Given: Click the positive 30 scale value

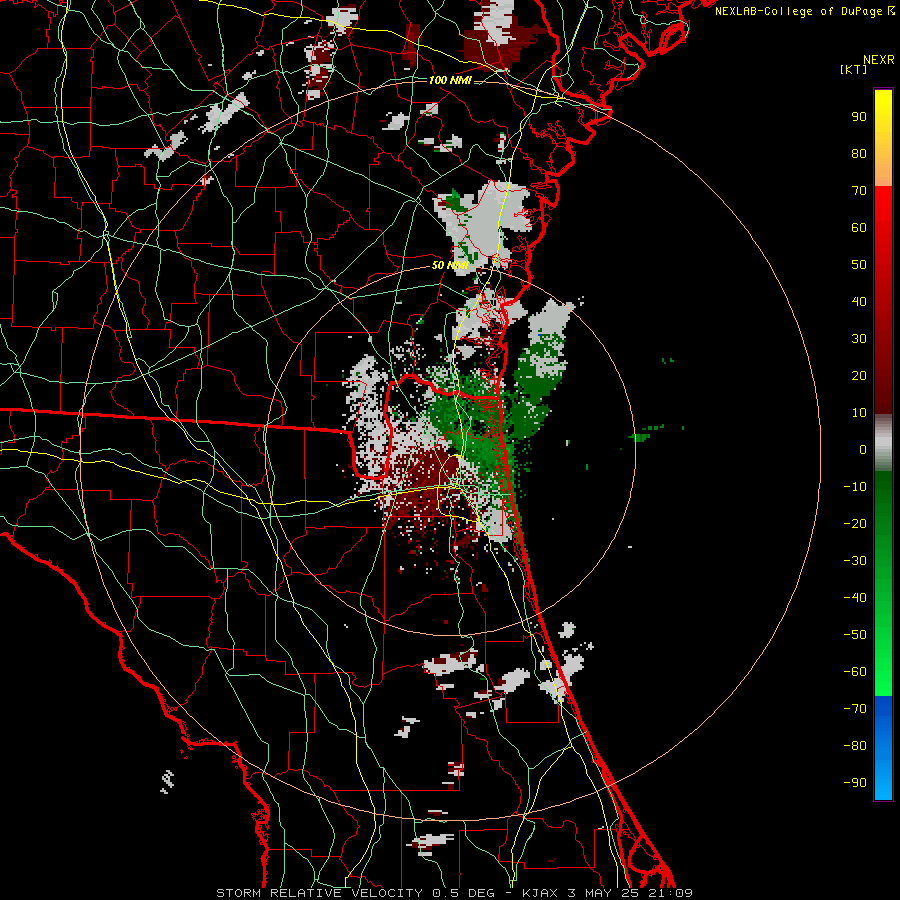Looking at the screenshot, I should point(859,339).
